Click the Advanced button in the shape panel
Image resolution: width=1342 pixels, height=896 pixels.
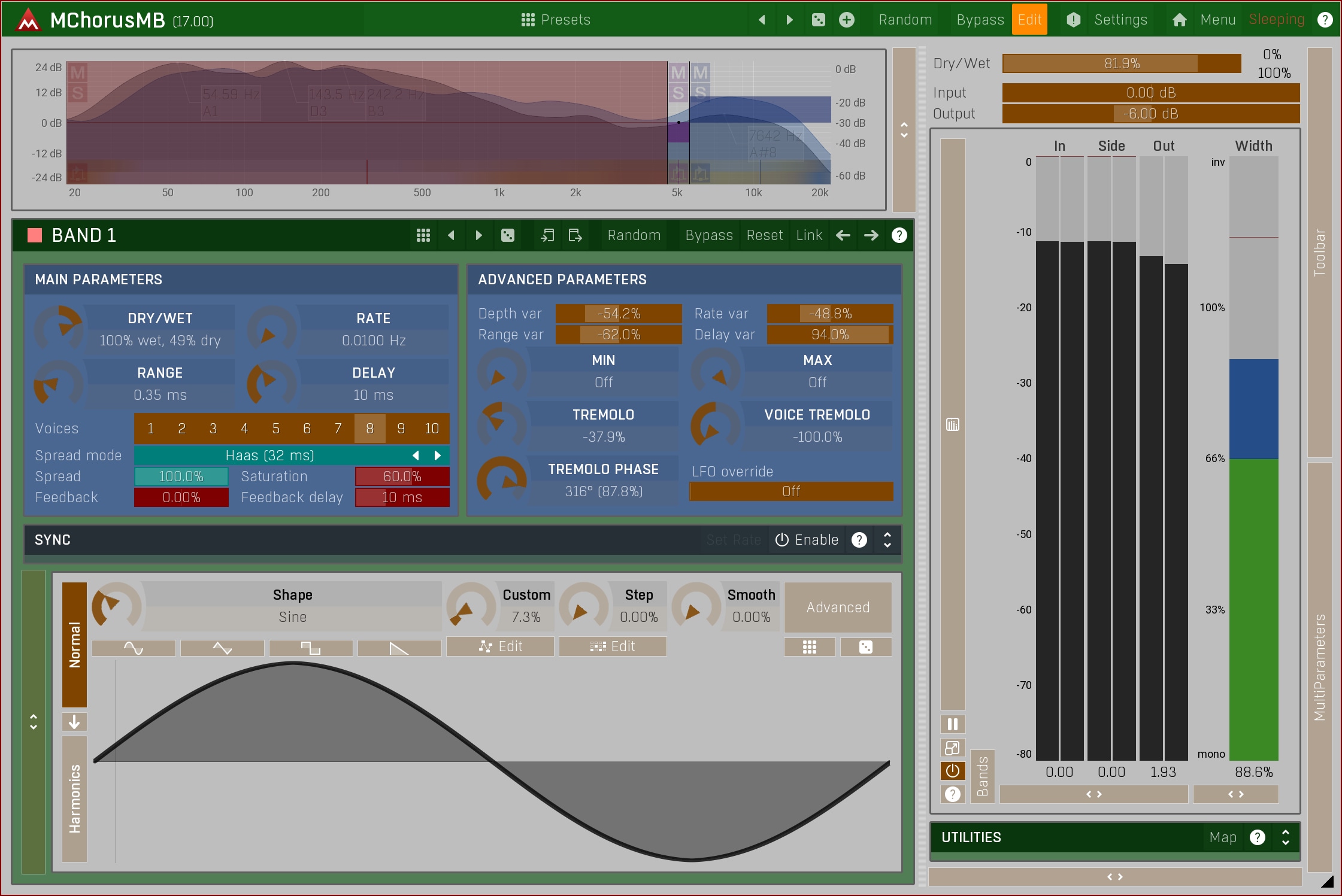pos(837,608)
